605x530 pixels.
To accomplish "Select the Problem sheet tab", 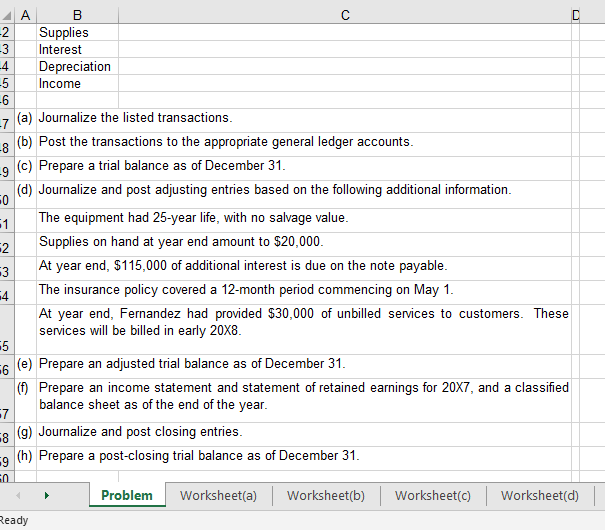I will 127,495.
